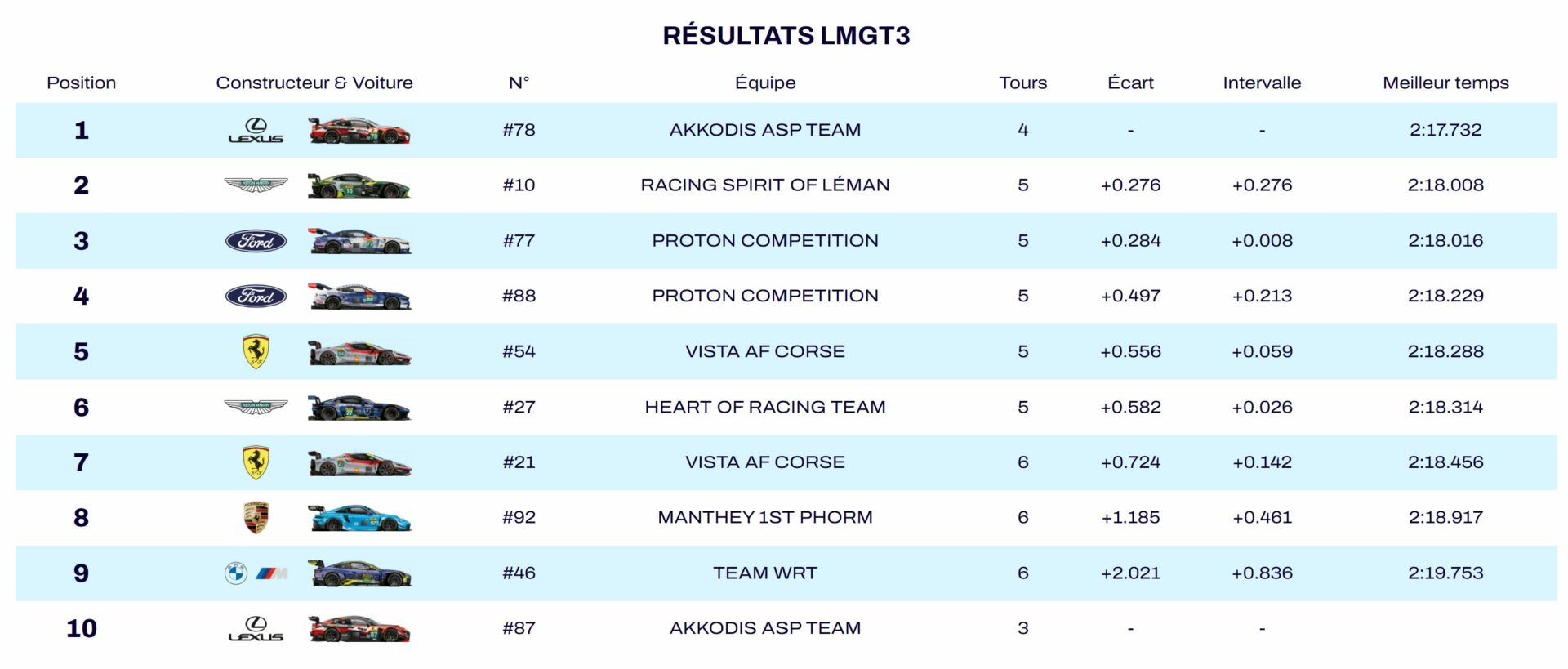
Task: Click the Aston Martin logo beside #10
Action: pyautogui.click(x=256, y=185)
